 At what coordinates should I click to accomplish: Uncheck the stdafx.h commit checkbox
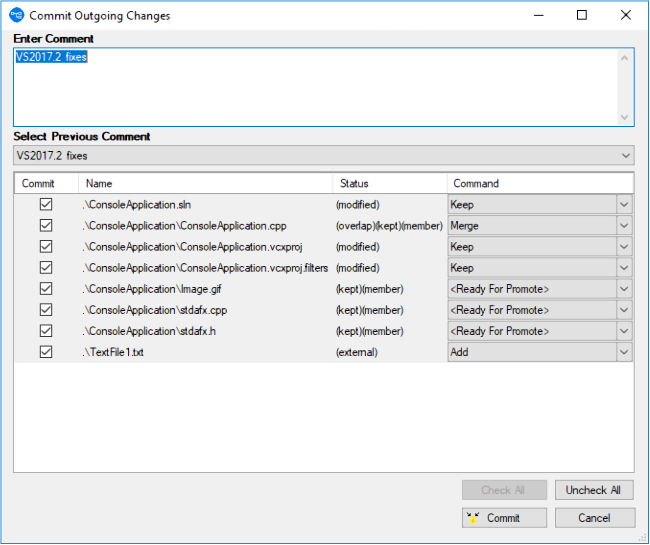point(45,331)
